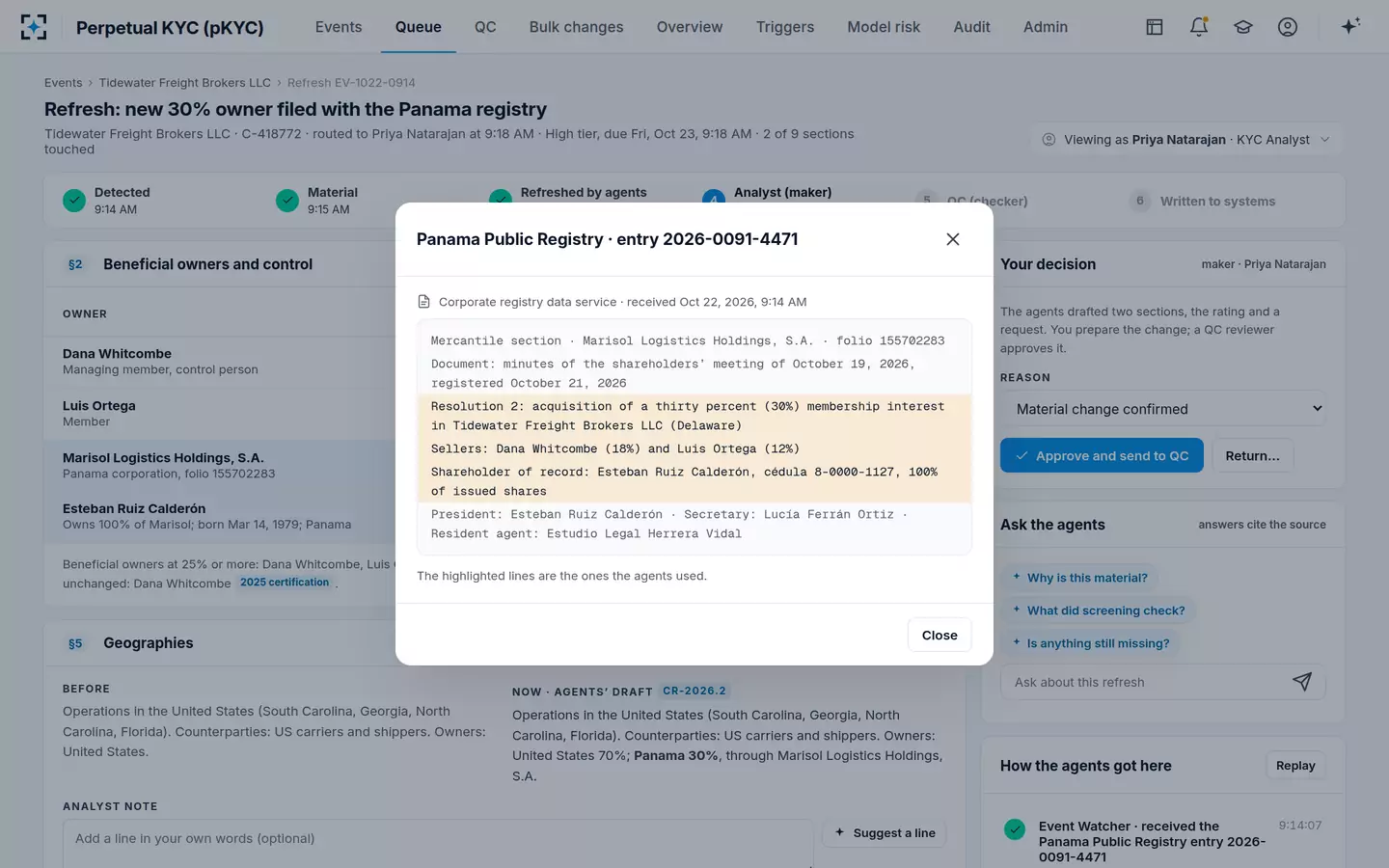The height and width of the screenshot is (868, 1389).
Task: Click the document icon beside registry data service
Action: 423,302
